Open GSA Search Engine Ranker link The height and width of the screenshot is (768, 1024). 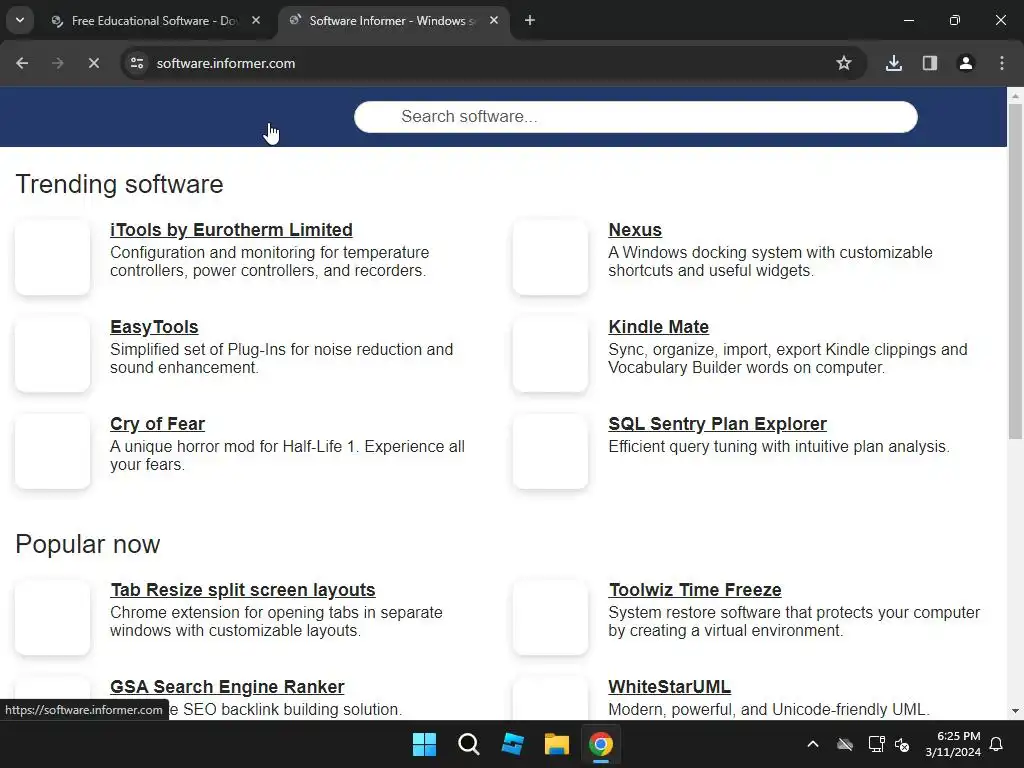pyautogui.click(x=227, y=687)
